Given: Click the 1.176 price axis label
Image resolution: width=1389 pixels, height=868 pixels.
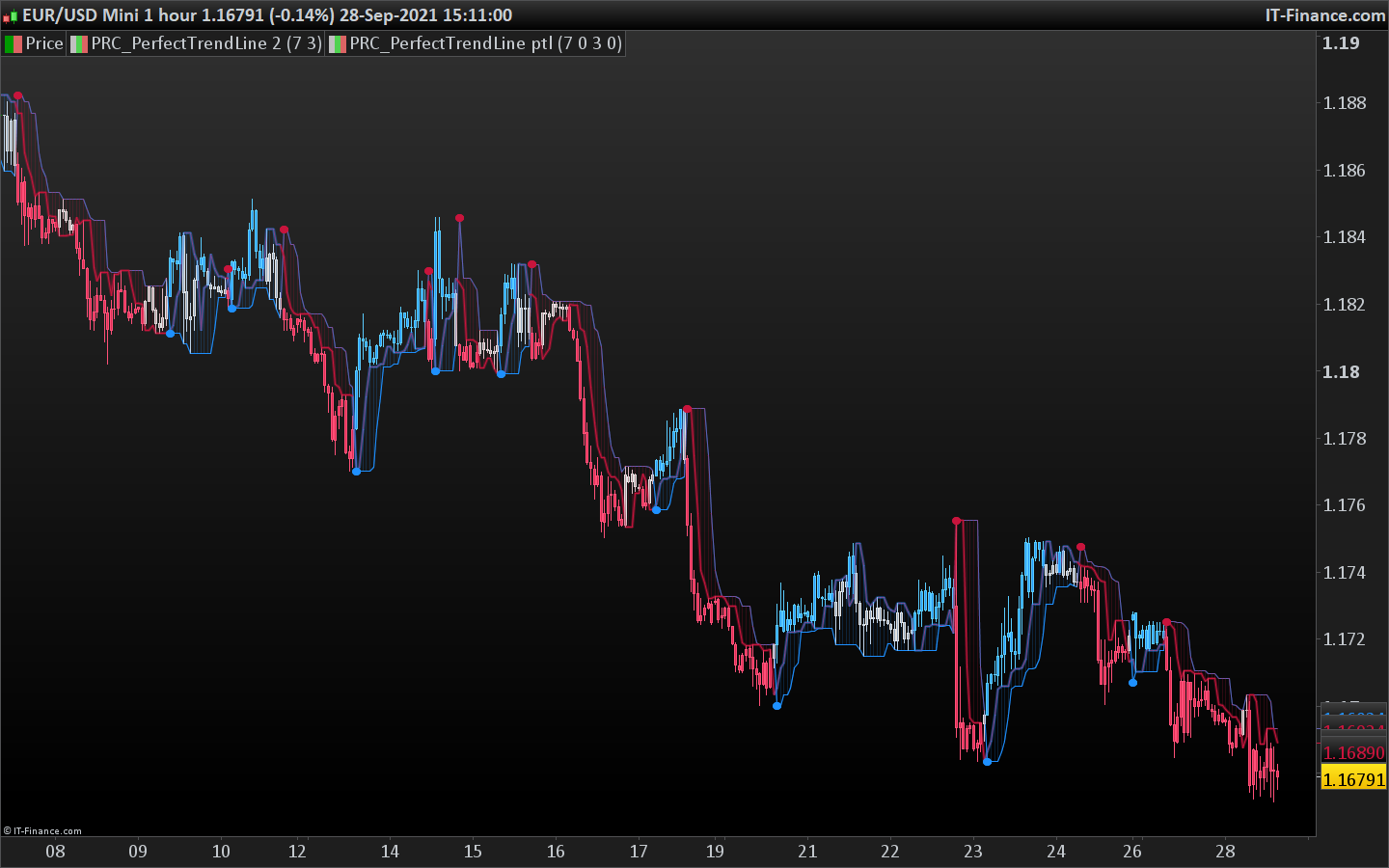Looking at the screenshot, I should 1345,505.
